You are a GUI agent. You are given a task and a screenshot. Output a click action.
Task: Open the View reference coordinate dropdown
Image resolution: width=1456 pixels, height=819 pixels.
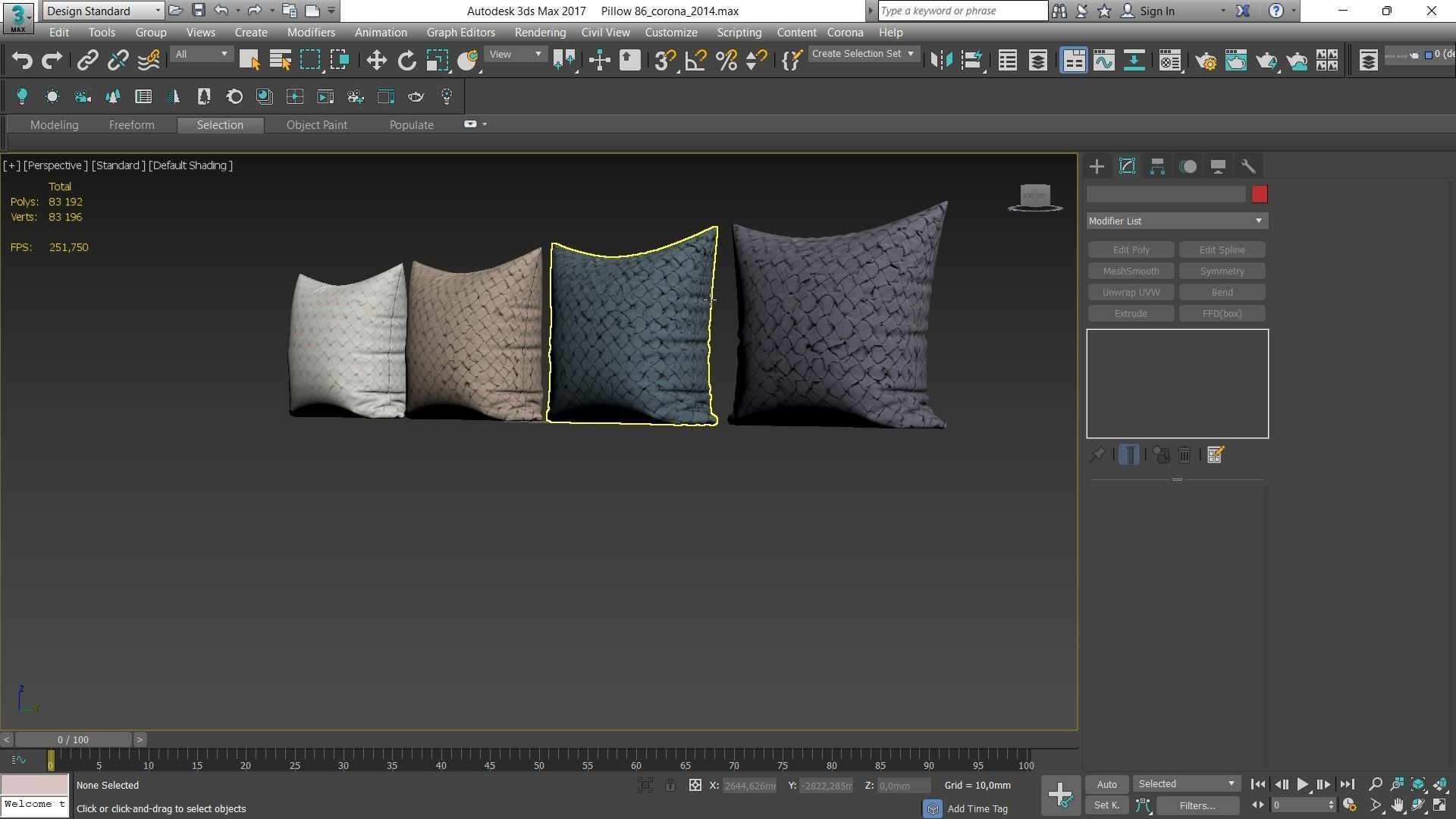coord(515,55)
